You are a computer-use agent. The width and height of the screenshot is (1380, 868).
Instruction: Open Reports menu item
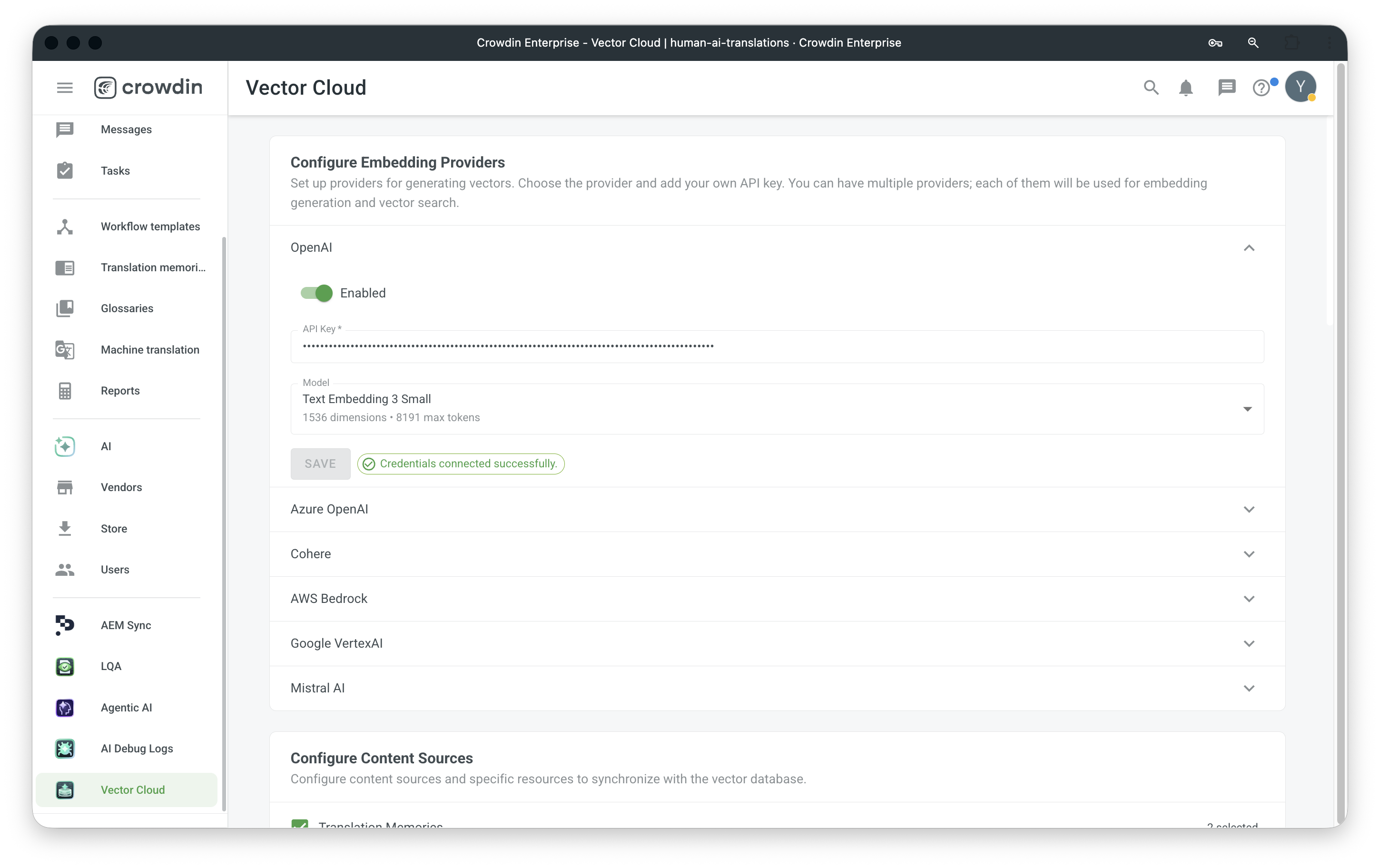(x=120, y=391)
